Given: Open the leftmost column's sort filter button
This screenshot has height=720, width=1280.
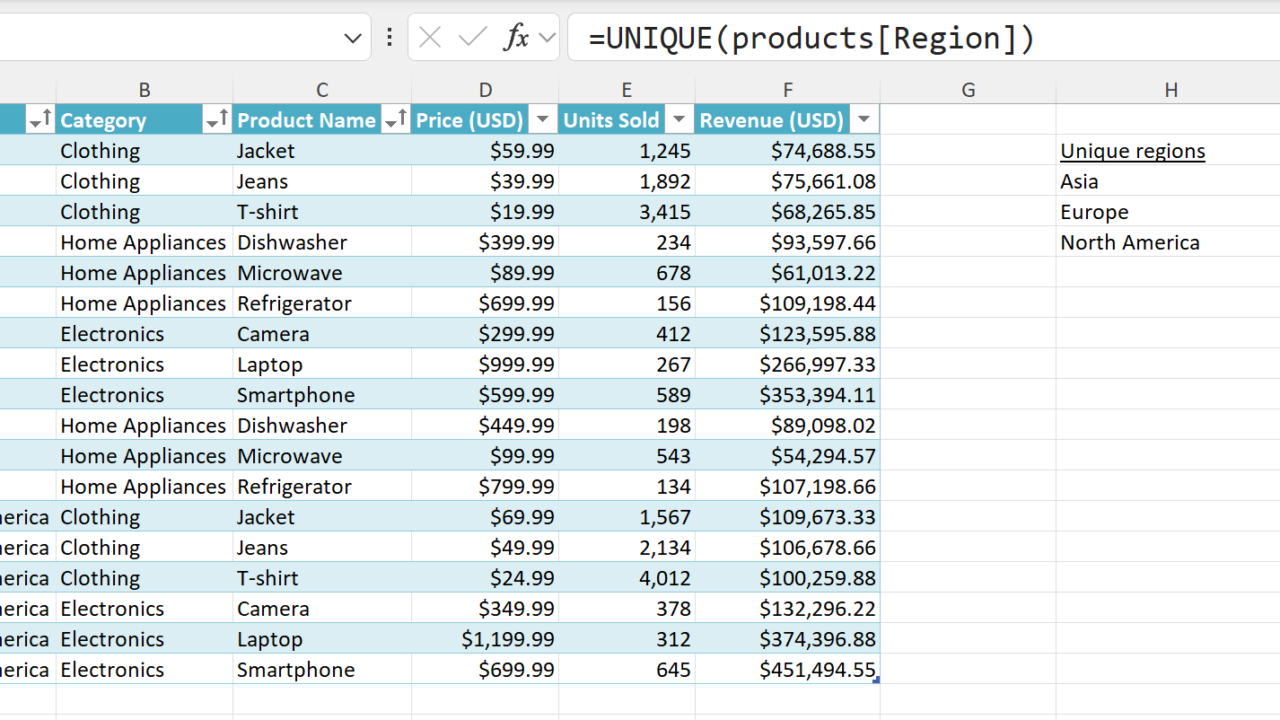Looking at the screenshot, I should (x=41, y=121).
